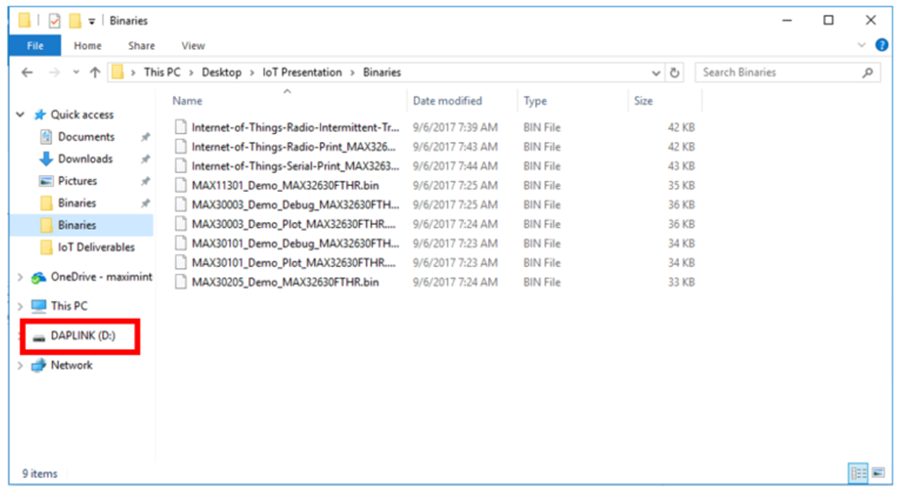Expand the This PC tree node
Screen dimensions: 900x494
click(20, 306)
